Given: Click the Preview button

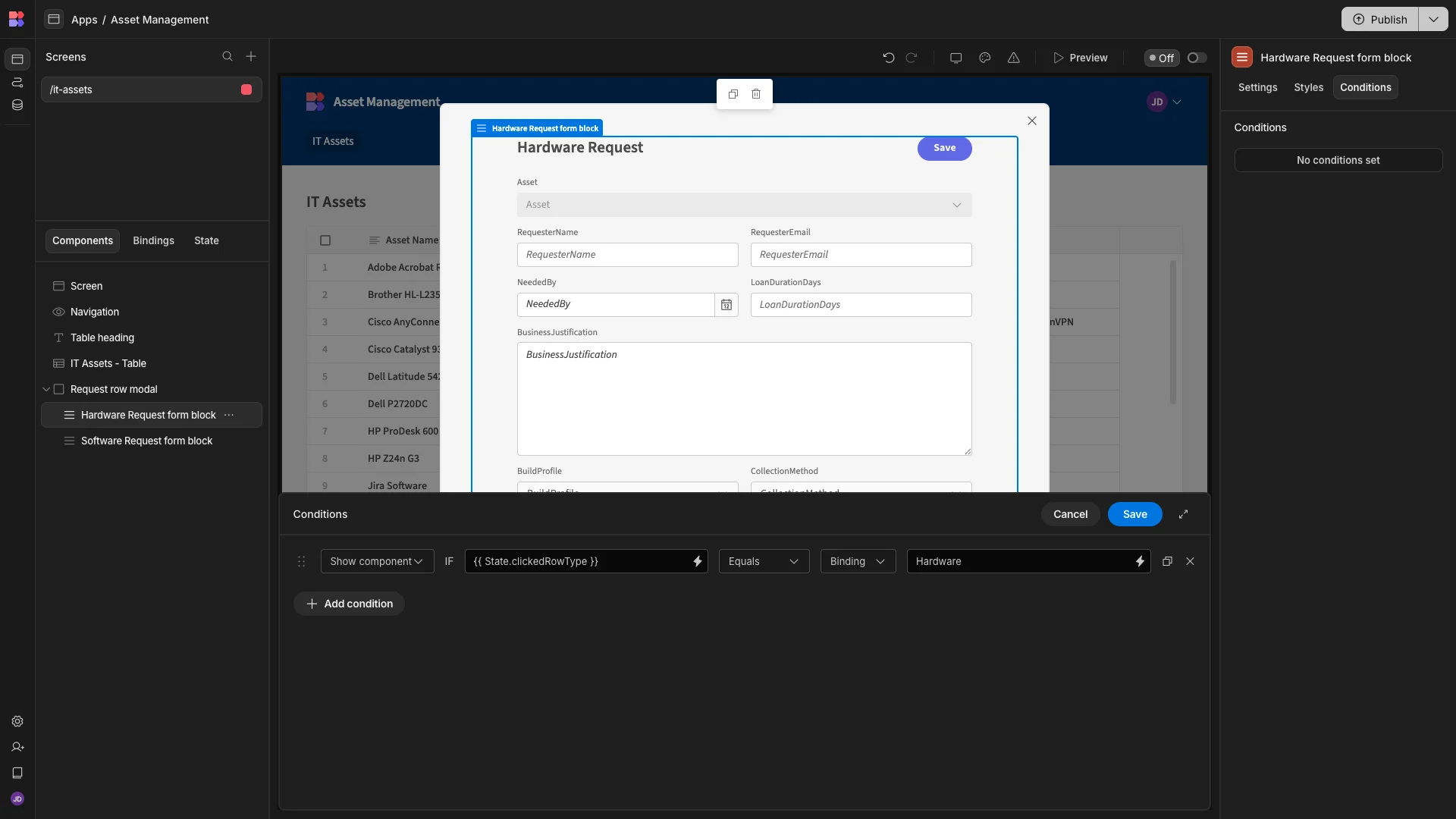Looking at the screenshot, I should 1081,58.
